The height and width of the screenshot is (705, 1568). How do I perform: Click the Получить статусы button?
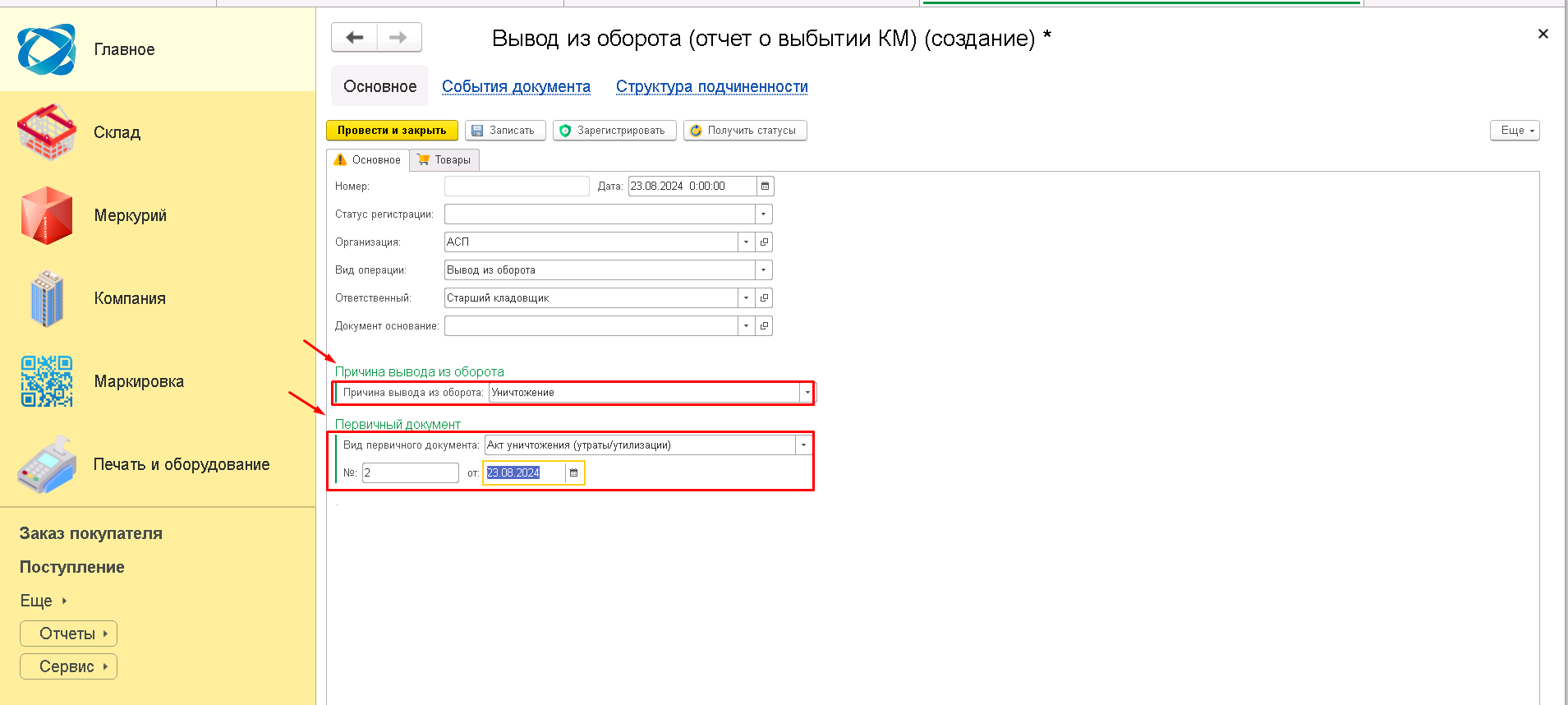(745, 131)
